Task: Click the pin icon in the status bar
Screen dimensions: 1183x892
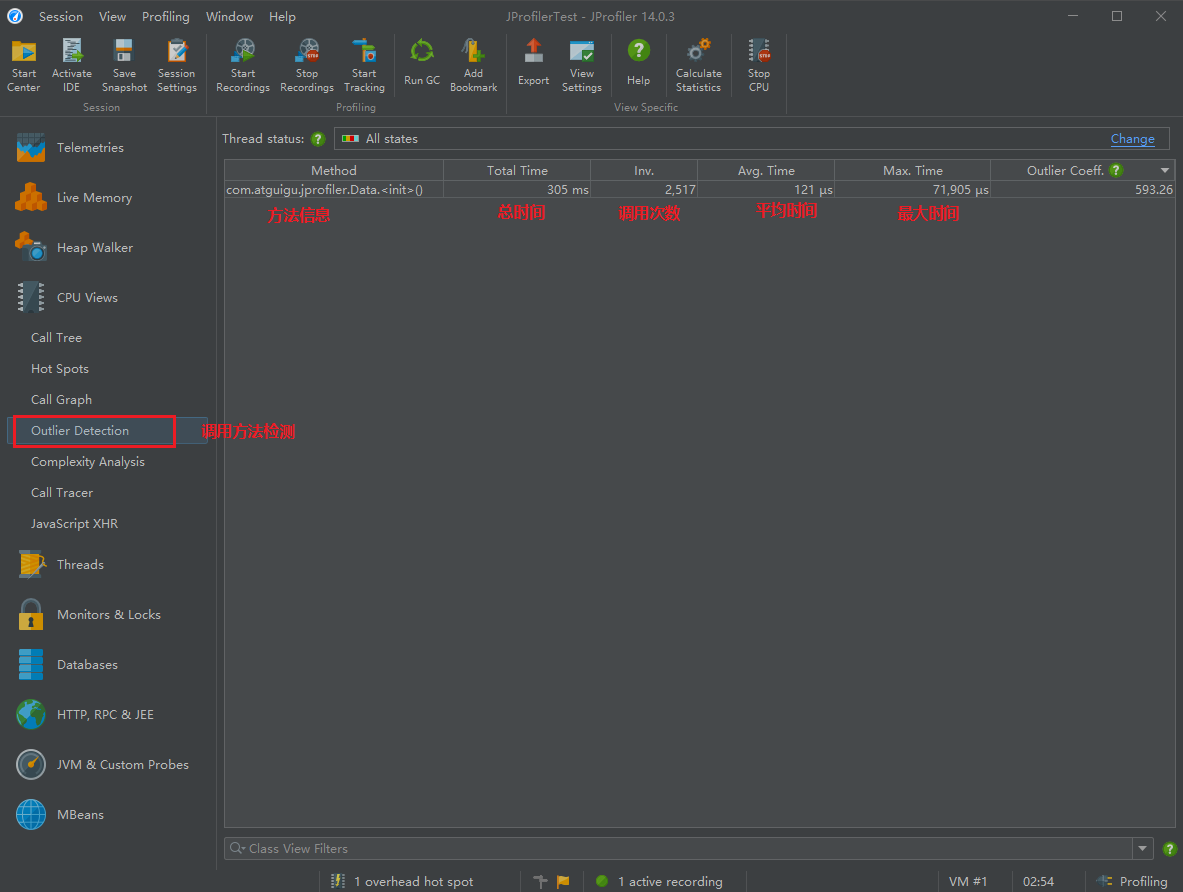Action: point(540,881)
